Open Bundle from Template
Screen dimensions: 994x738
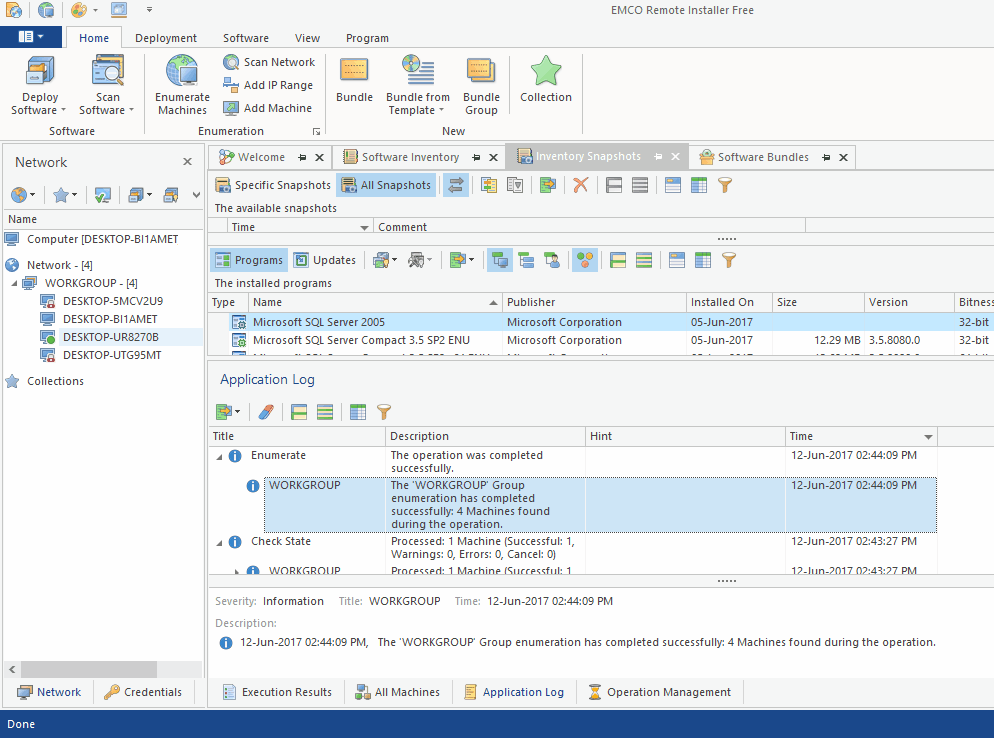coord(418,85)
